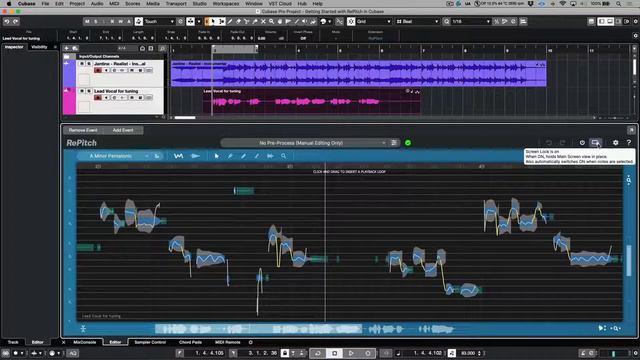The image size is (640, 360).
Task: Toggle global Mute state M button
Action: [x=87, y=21]
